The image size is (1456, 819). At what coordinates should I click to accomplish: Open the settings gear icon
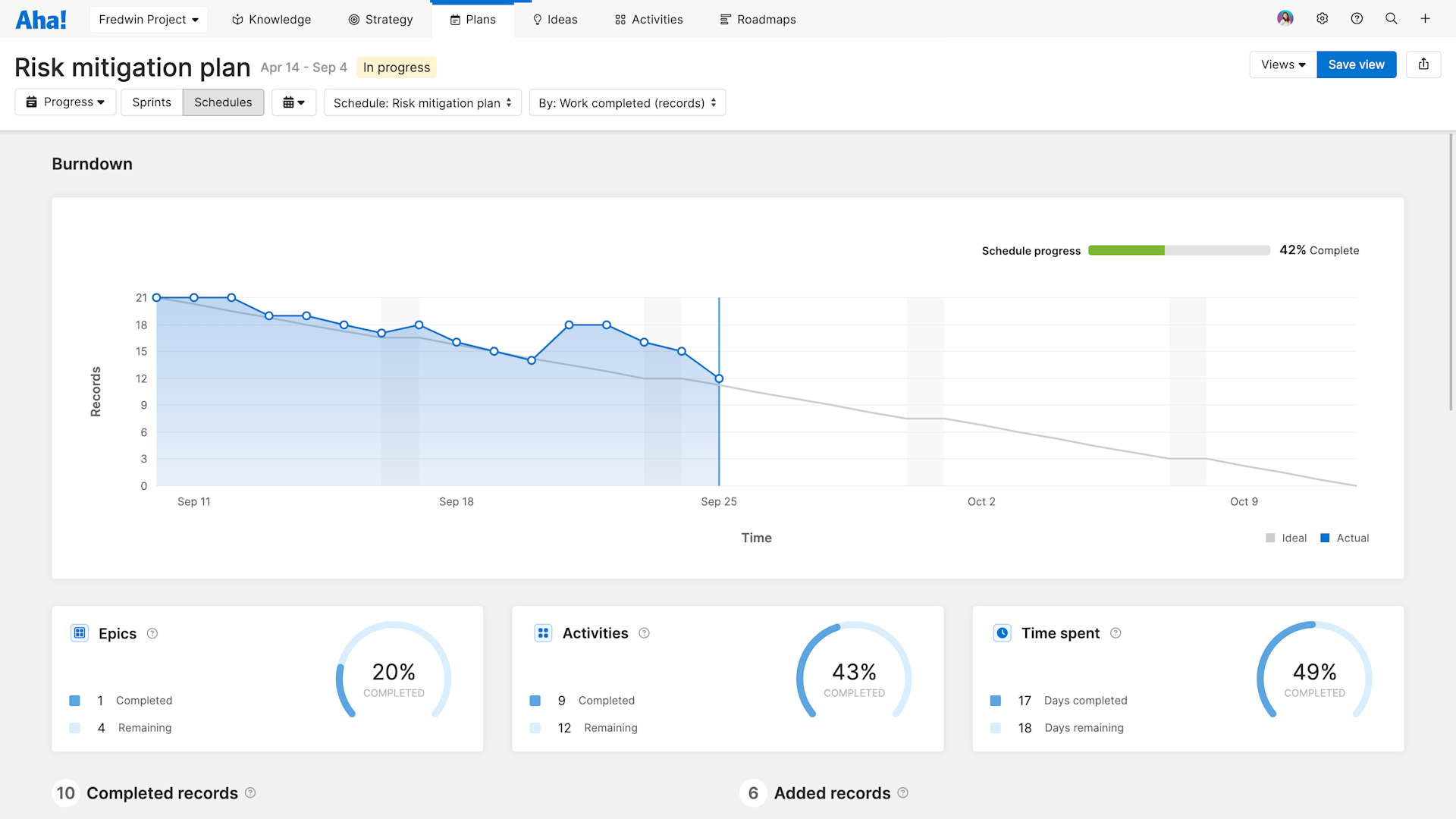(1323, 18)
